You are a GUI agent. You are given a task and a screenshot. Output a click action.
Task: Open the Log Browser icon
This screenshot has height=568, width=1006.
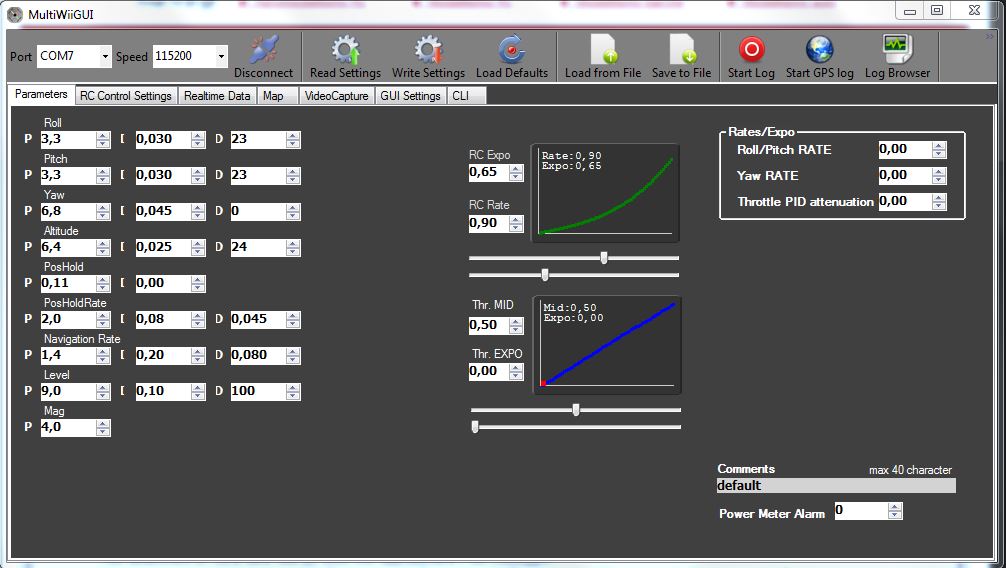click(x=896, y=49)
